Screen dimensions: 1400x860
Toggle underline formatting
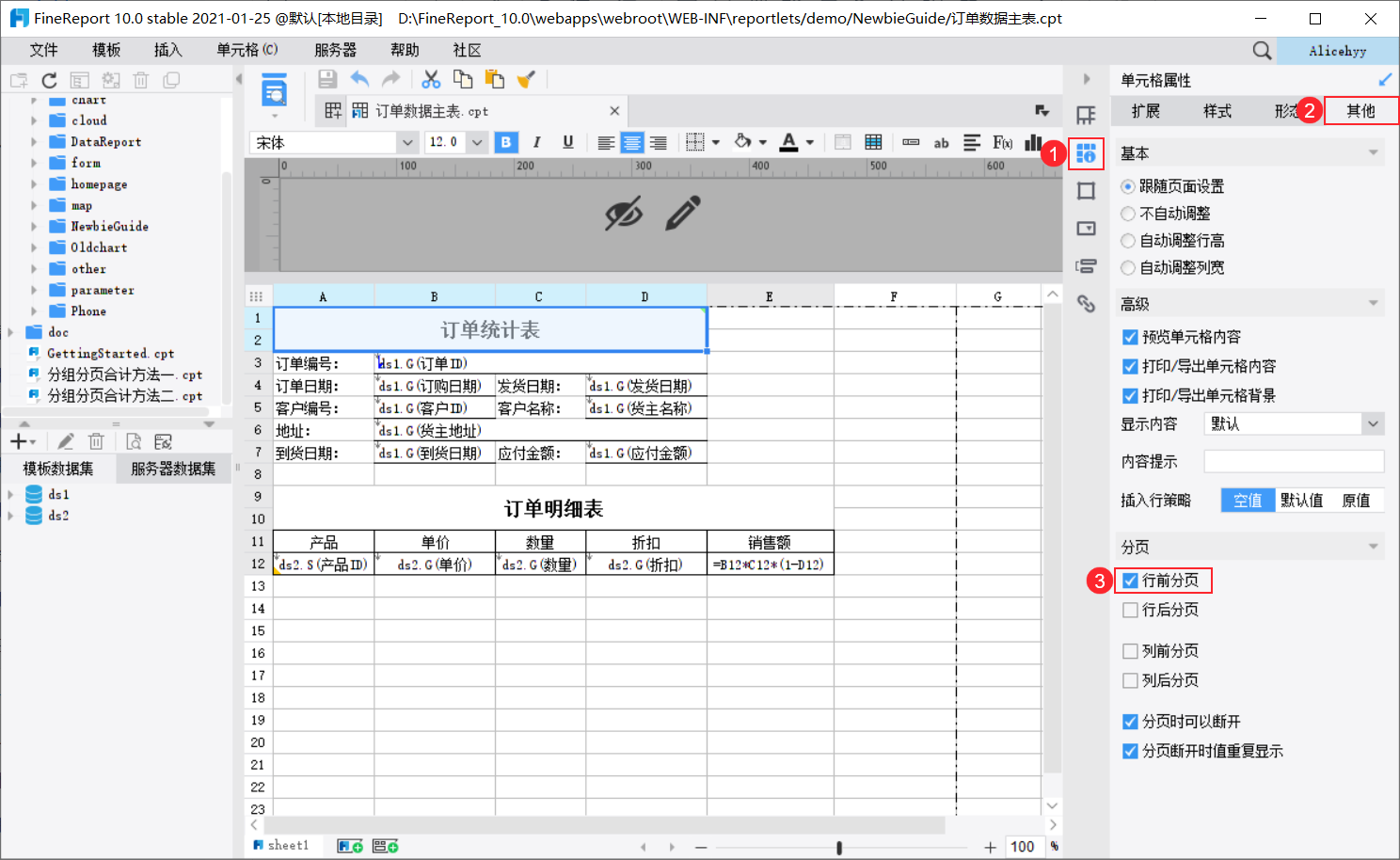[x=567, y=142]
